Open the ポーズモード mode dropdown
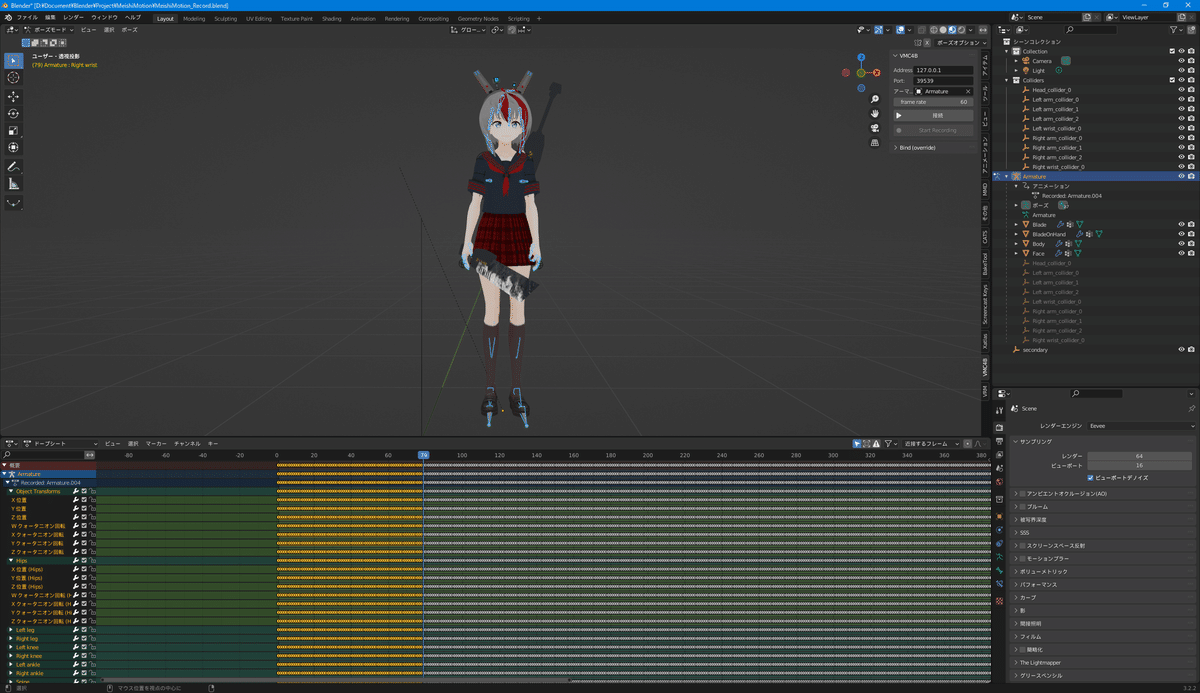 [49, 30]
